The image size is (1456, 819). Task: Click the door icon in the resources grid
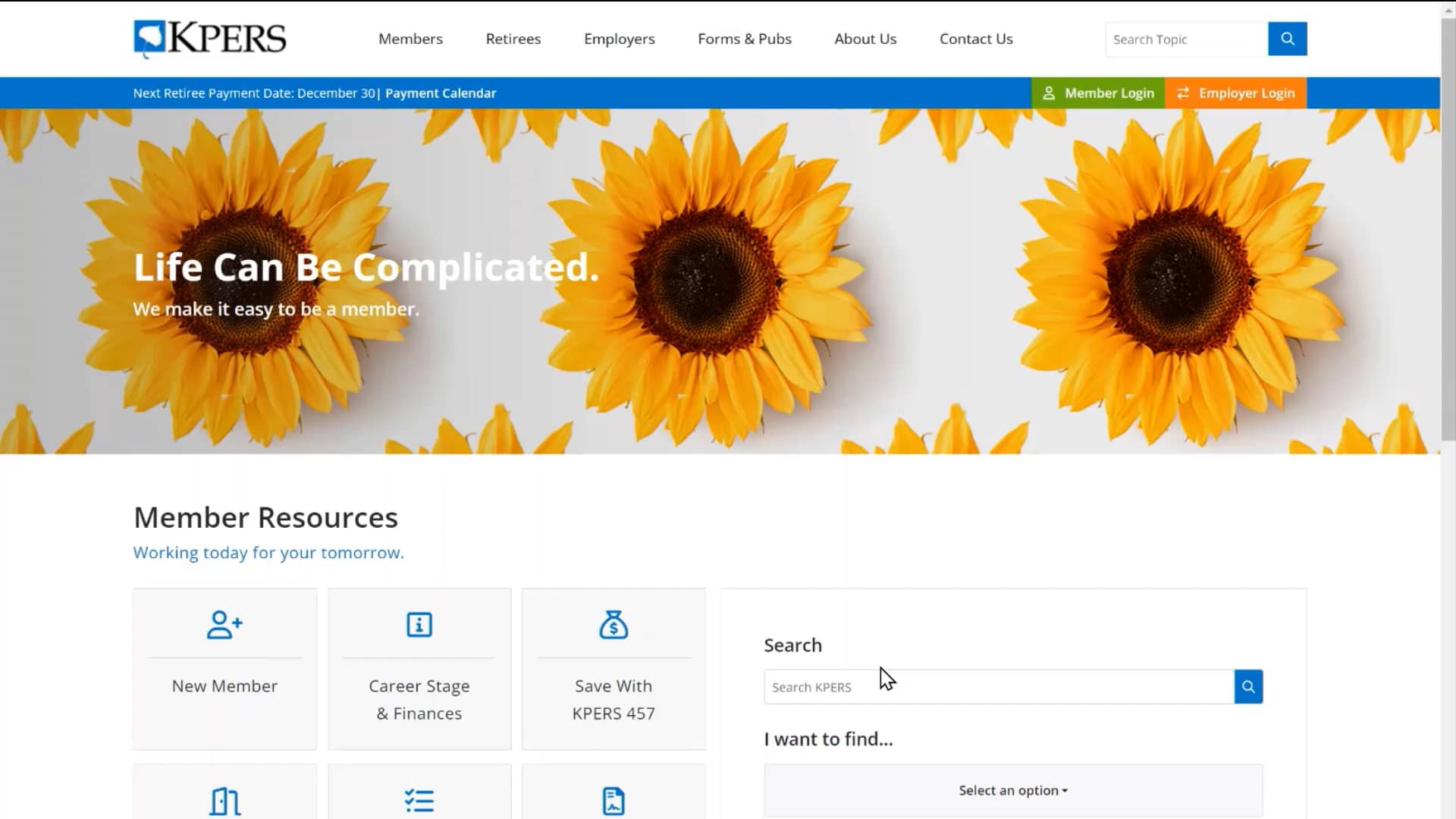[224, 800]
